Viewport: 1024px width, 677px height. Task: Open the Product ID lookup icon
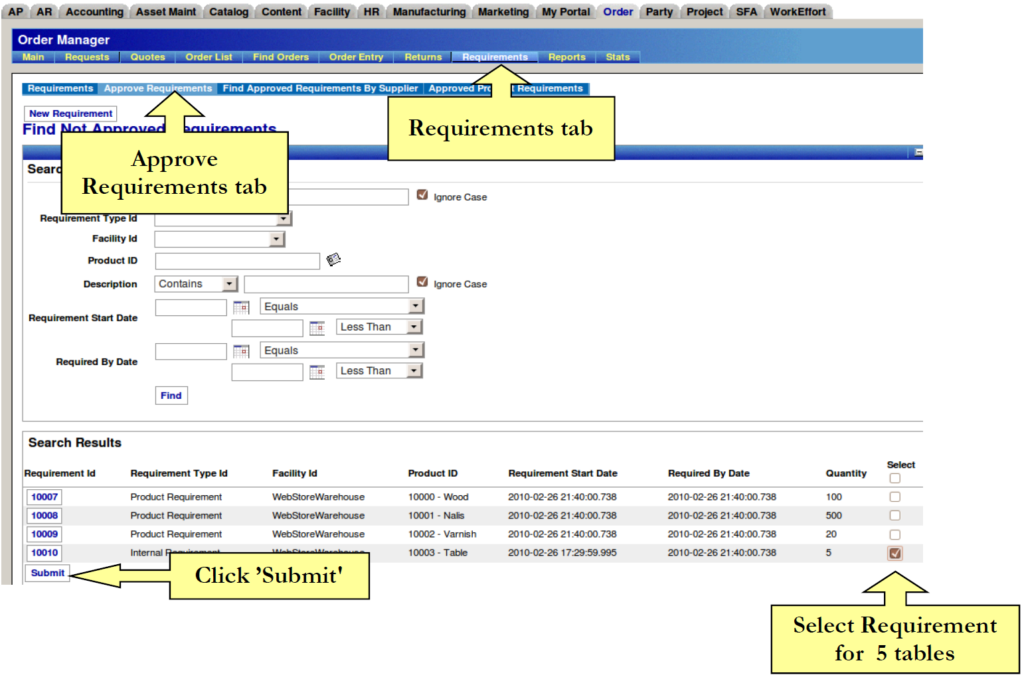point(334,260)
